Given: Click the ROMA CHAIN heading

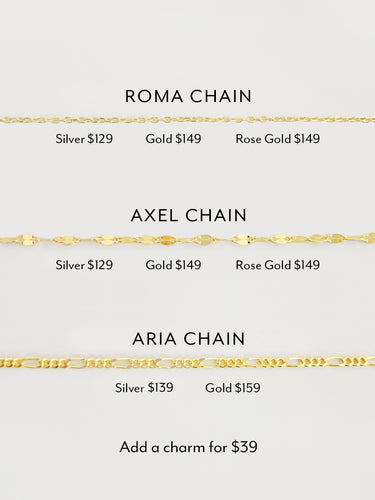Looking at the screenshot, I should click(x=188, y=96).
